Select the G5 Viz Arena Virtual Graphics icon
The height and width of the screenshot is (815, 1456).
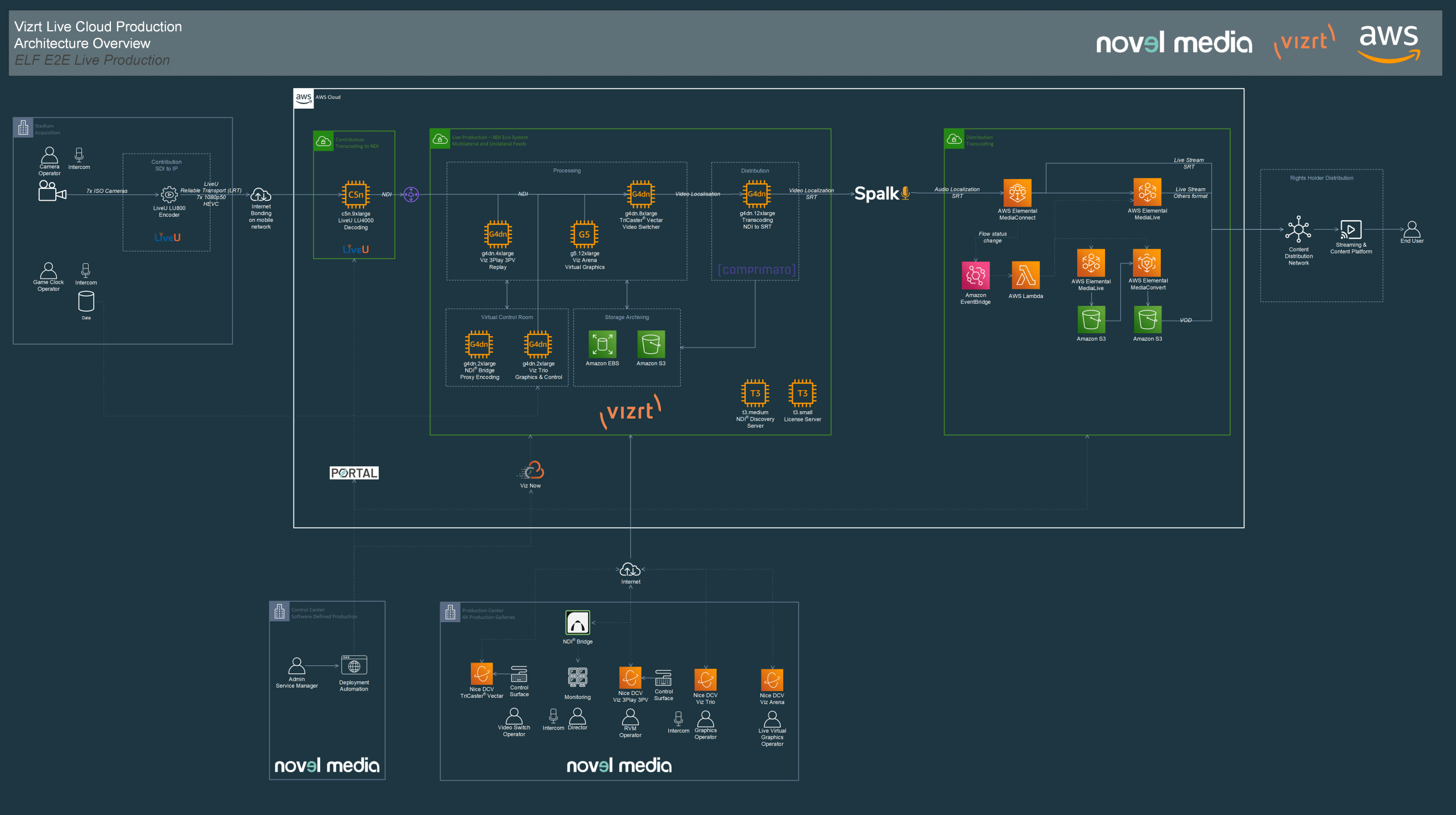[x=584, y=234]
